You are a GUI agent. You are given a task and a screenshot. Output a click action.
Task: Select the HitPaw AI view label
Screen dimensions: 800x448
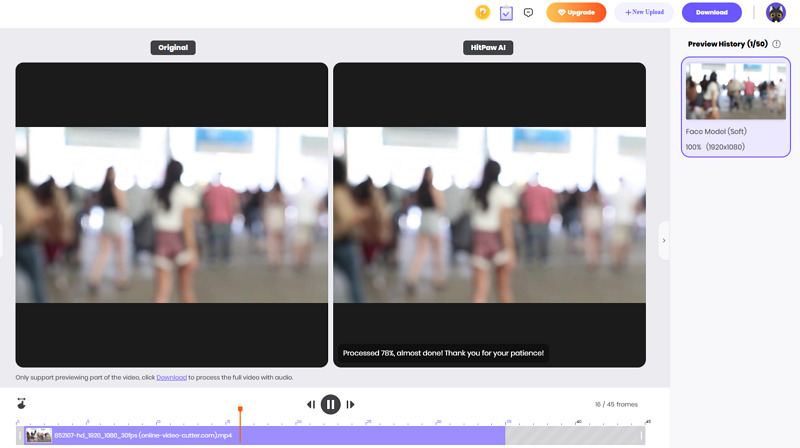[x=489, y=47]
